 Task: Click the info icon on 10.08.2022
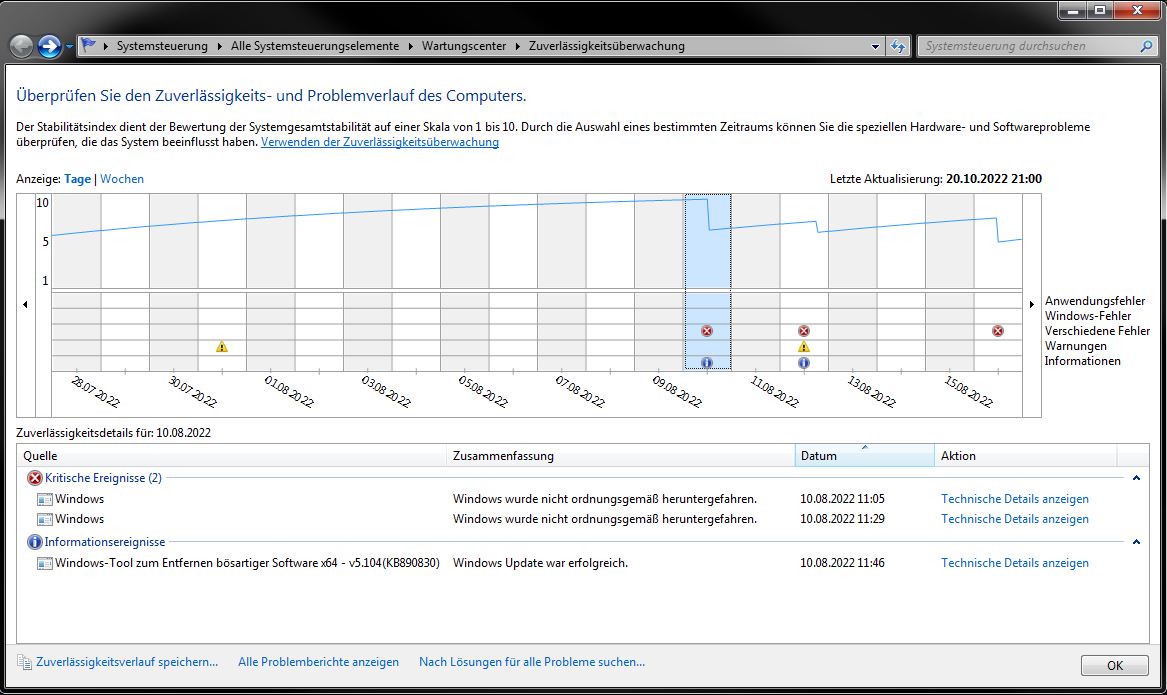point(707,363)
